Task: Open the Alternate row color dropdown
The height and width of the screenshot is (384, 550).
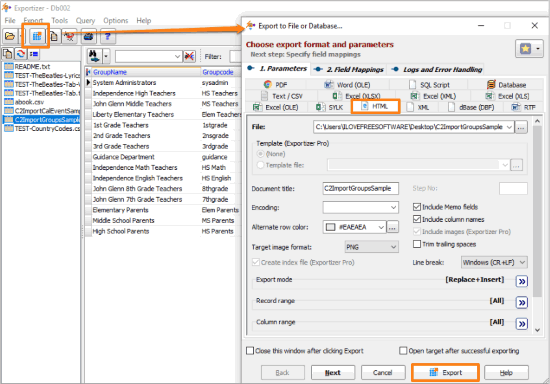Action: pyautogui.click(x=381, y=227)
